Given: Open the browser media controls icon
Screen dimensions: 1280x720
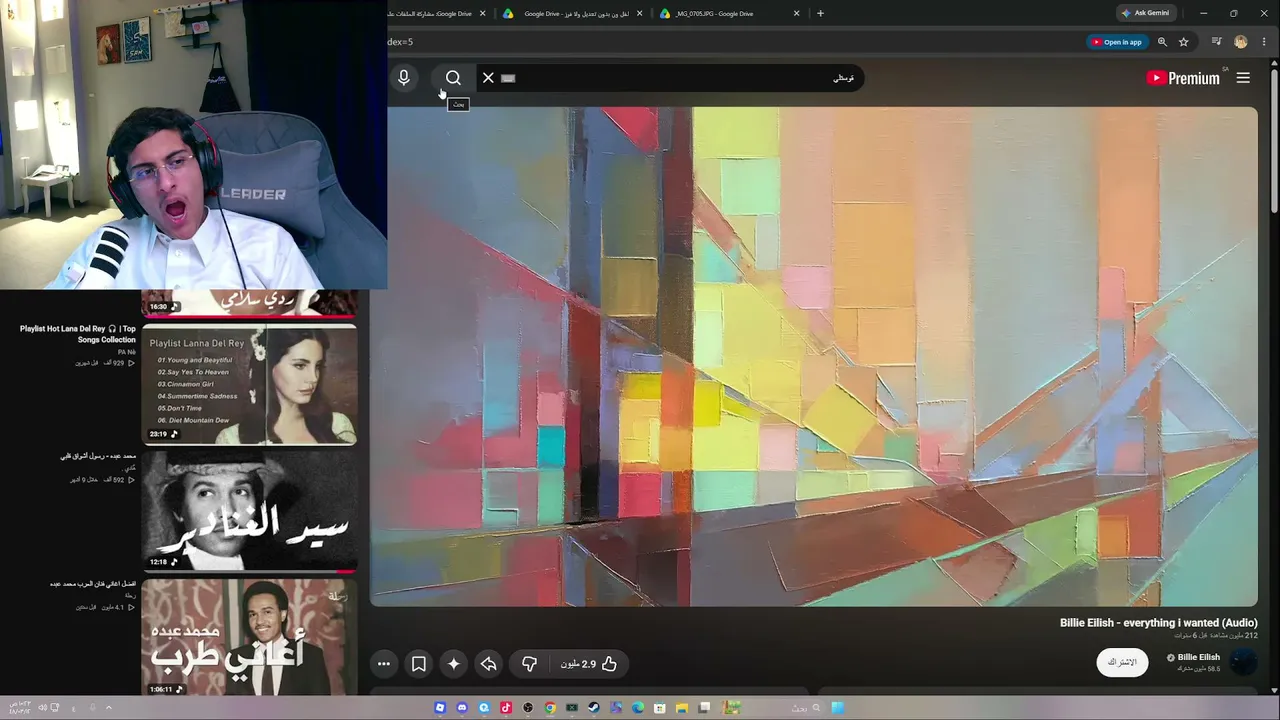Looking at the screenshot, I should pyautogui.click(x=1216, y=42).
